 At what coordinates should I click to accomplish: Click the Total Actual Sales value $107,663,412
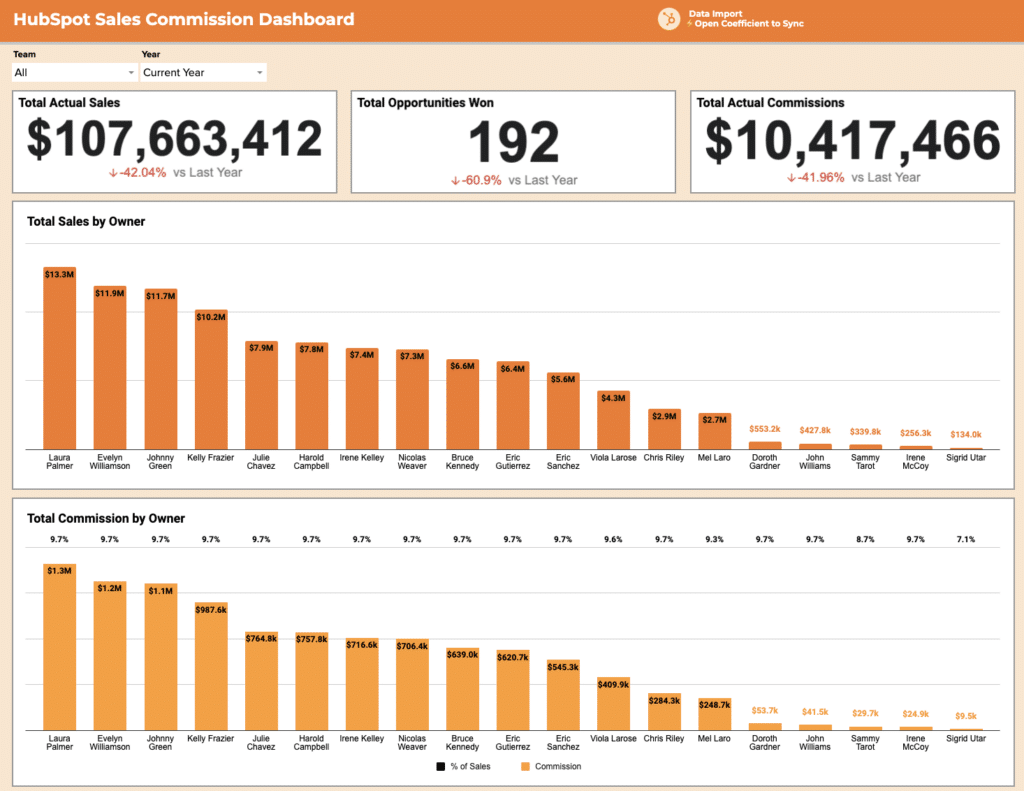pyautogui.click(x=174, y=138)
